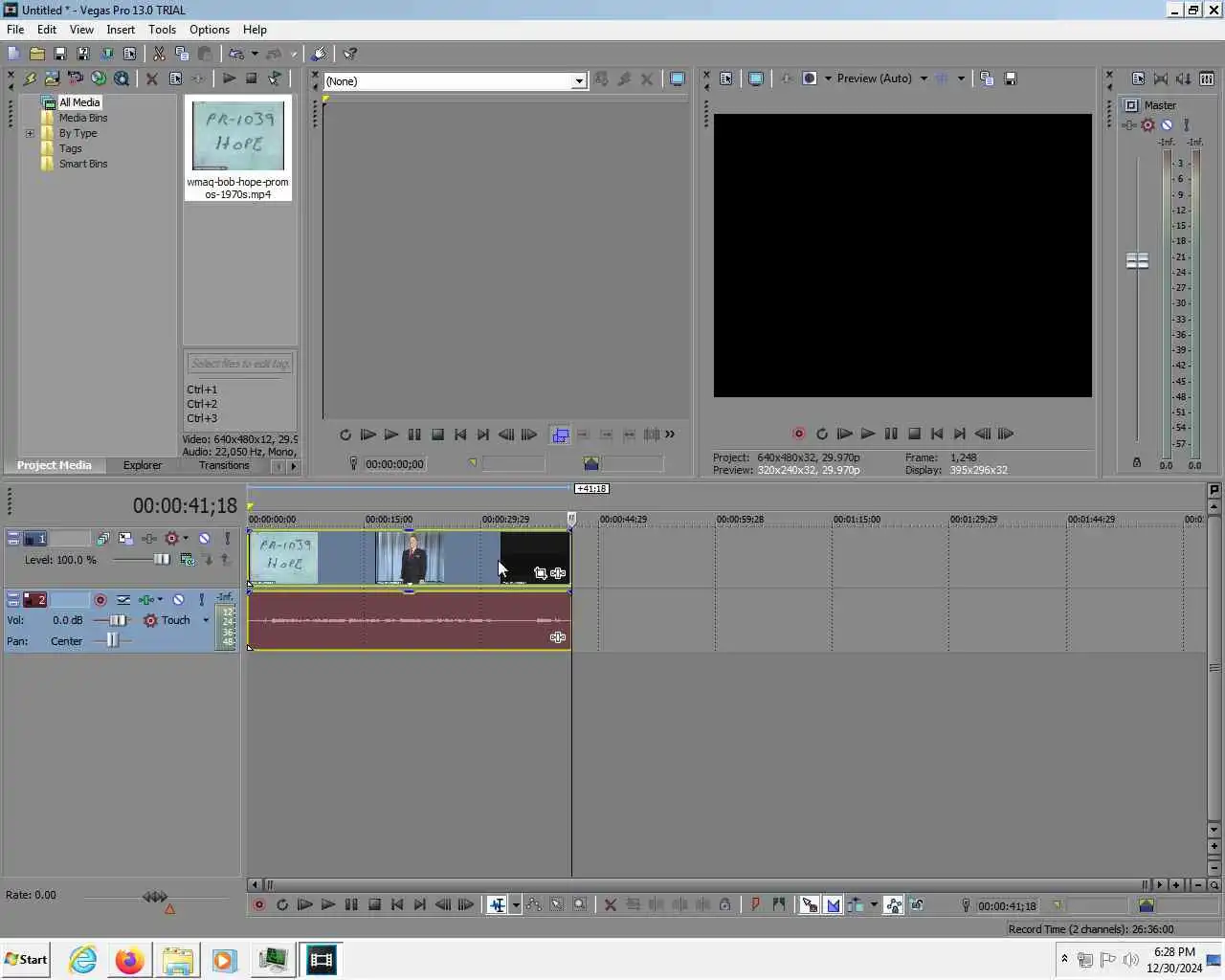
Task: Adjust audio track Pan slider
Action: click(113, 640)
